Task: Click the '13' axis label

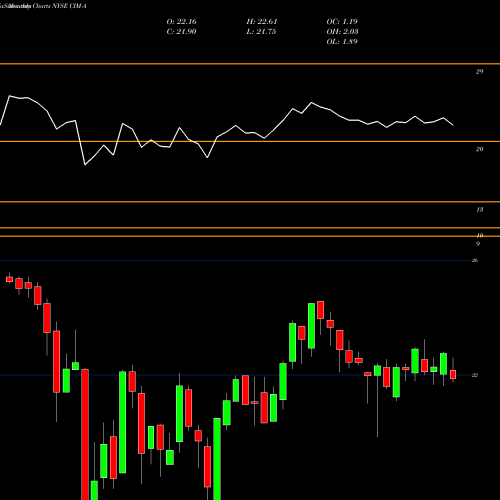Action: point(479,210)
